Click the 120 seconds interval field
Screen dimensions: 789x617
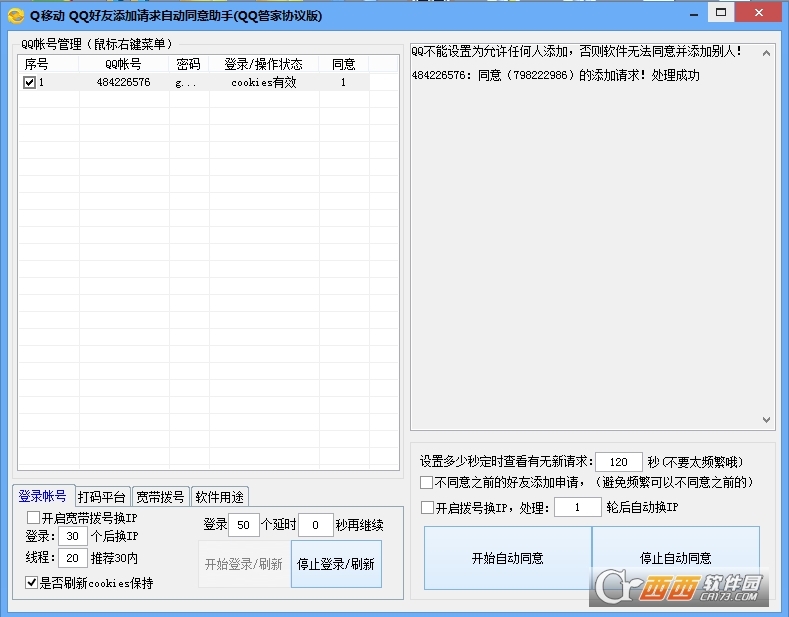coord(618,461)
